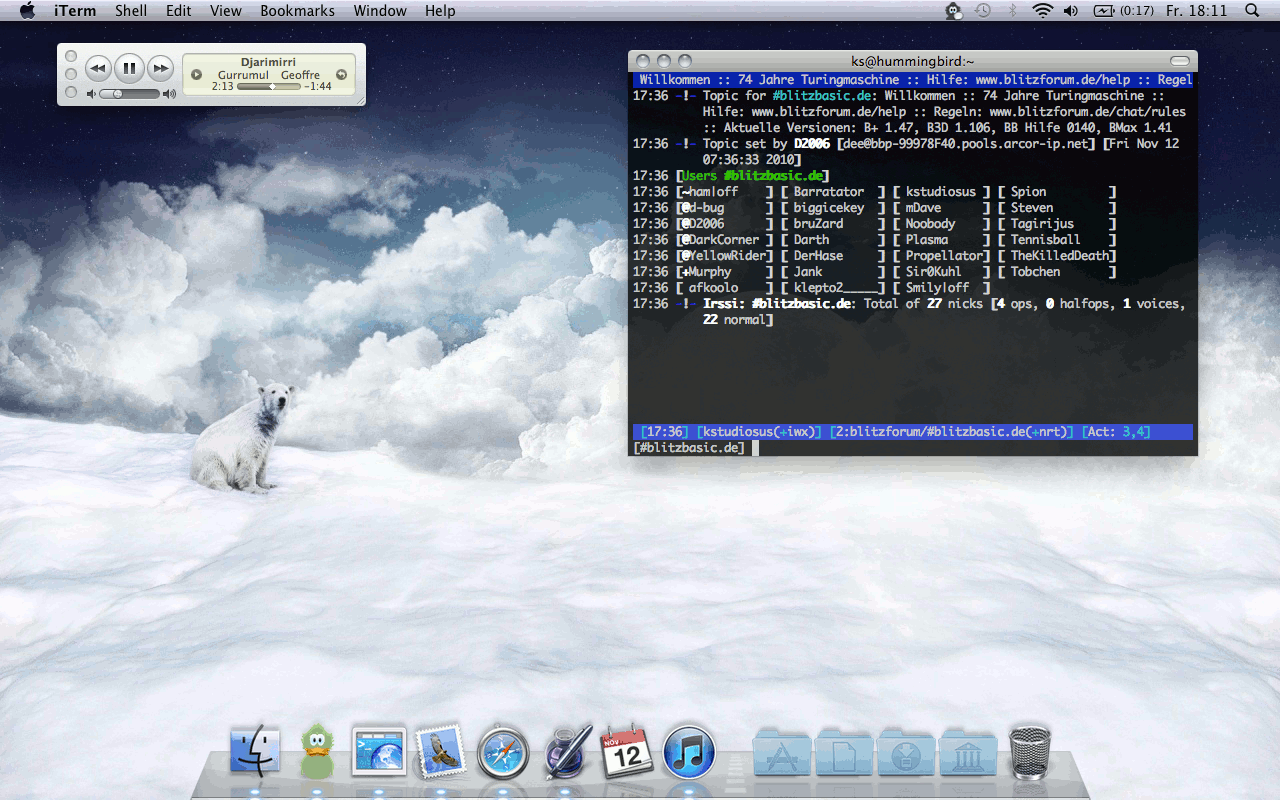Open the Shell menu in menu bar

131,11
